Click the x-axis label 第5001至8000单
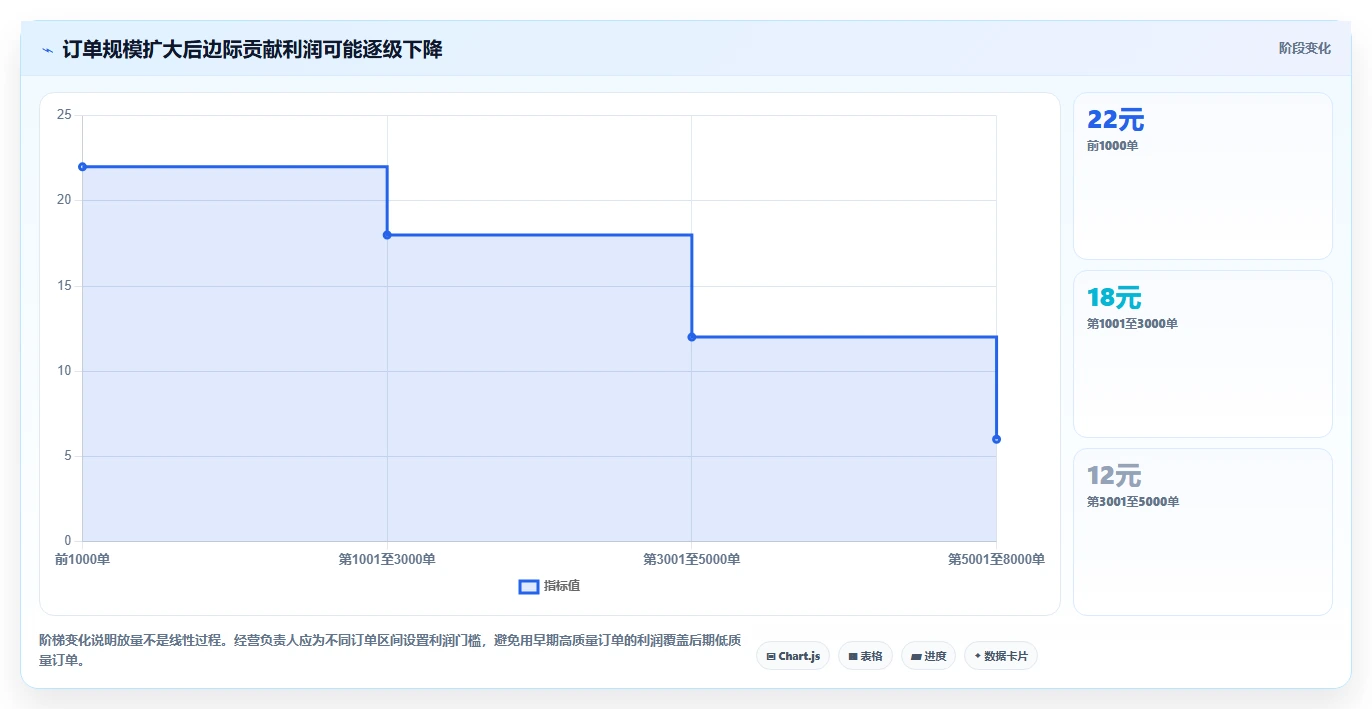 coord(996,559)
